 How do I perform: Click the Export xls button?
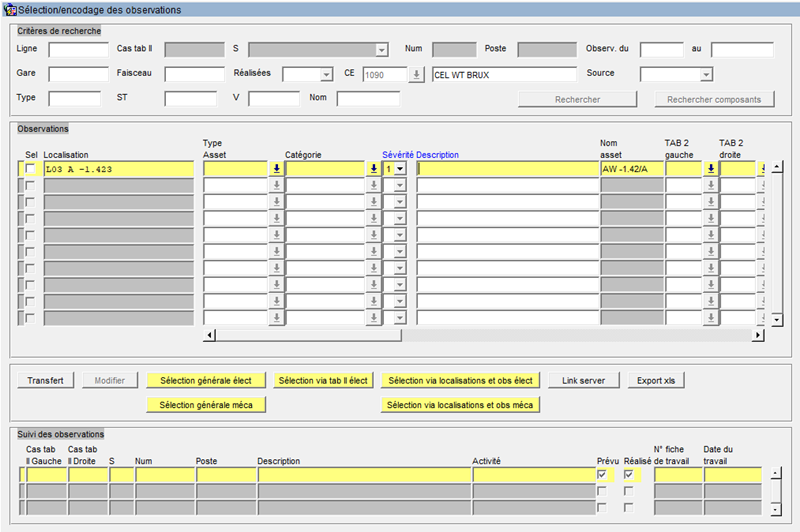(x=656, y=381)
